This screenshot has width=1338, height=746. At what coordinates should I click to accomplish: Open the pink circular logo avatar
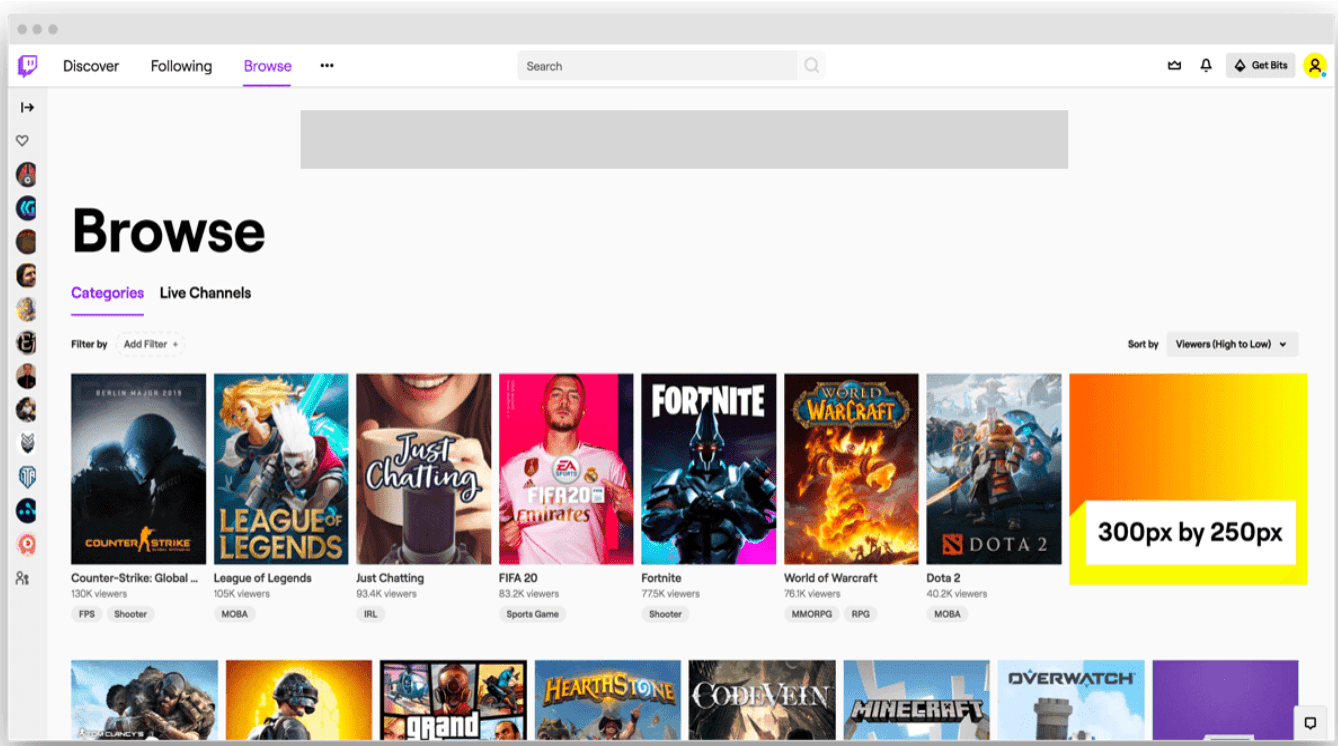pyautogui.click(x=26, y=544)
